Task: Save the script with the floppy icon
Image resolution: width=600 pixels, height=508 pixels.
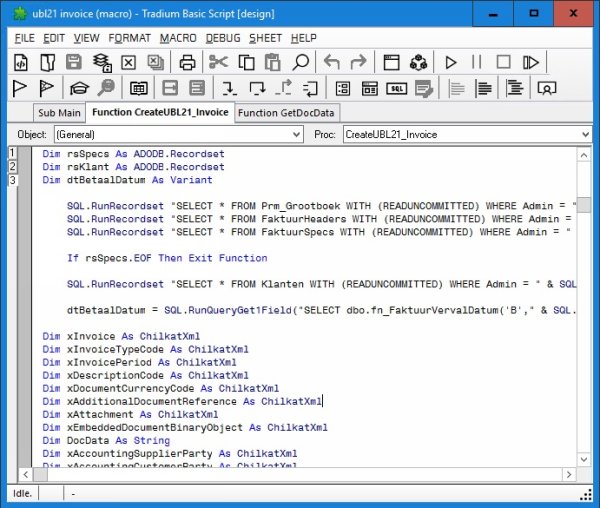Action: tap(74, 62)
